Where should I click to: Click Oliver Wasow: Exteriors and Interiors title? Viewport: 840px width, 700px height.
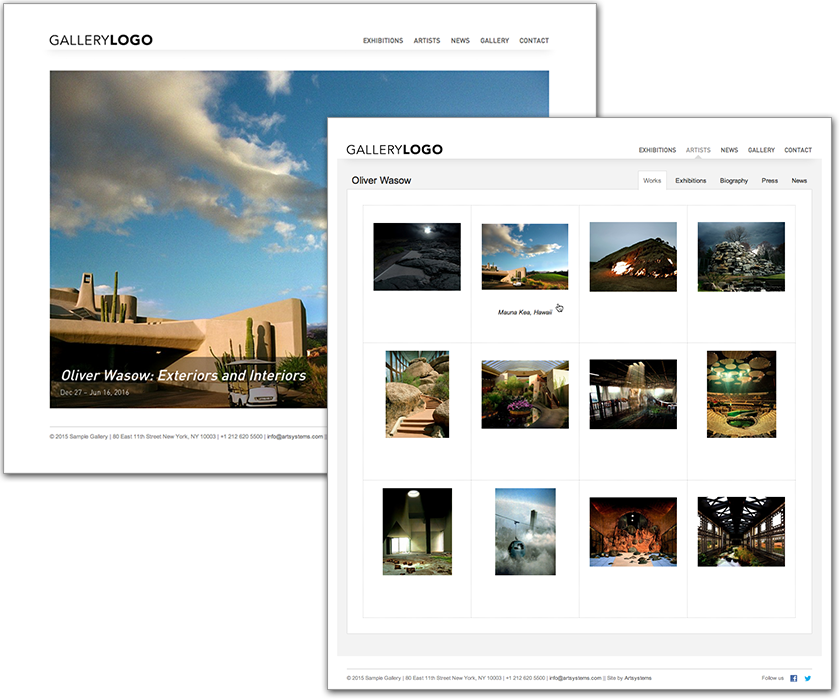click(x=183, y=375)
